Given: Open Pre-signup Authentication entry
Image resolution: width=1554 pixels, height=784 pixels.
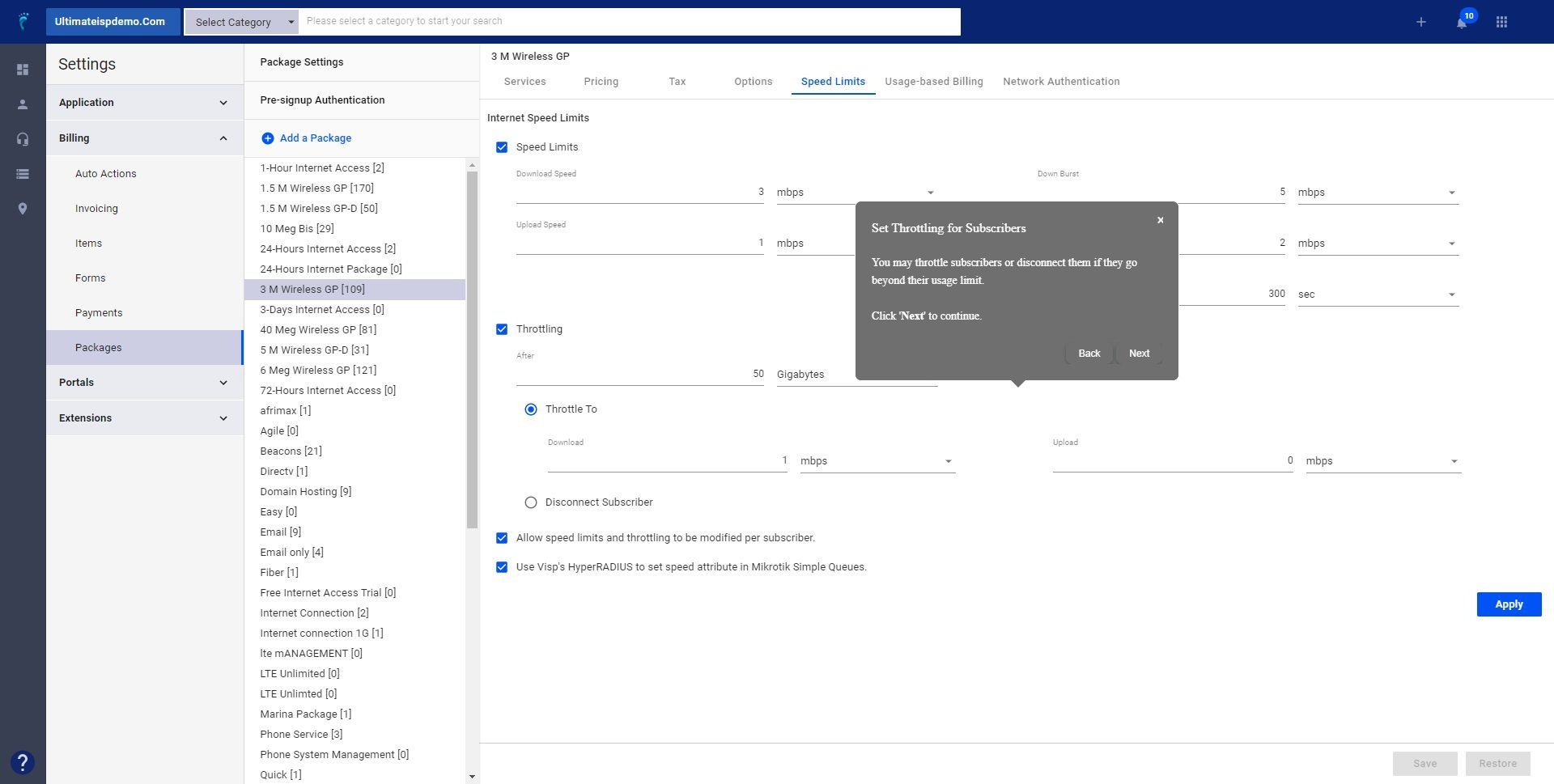Looking at the screenshot, I should (361, 100).
